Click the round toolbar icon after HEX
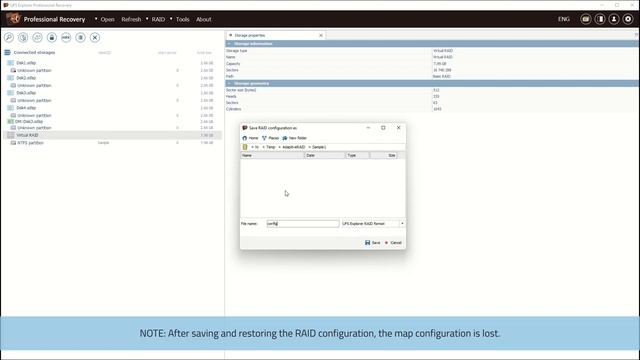Viewport: 640px width, 360px height. (x=80, y=38)
